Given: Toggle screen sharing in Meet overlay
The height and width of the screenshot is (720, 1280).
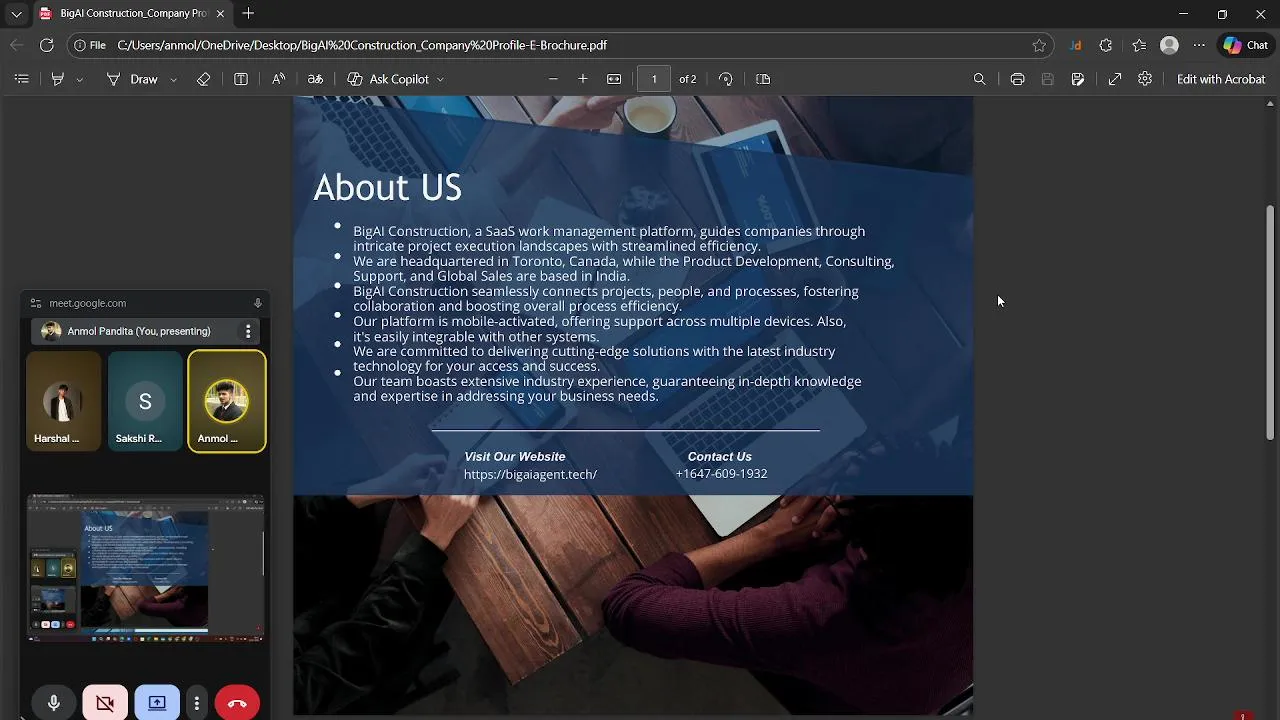Looking at the screenshot, I should [x=157, y=703].
